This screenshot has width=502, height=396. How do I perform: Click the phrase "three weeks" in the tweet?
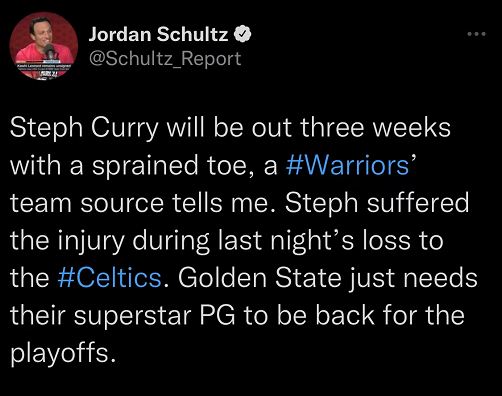click(x=376, y=128)
